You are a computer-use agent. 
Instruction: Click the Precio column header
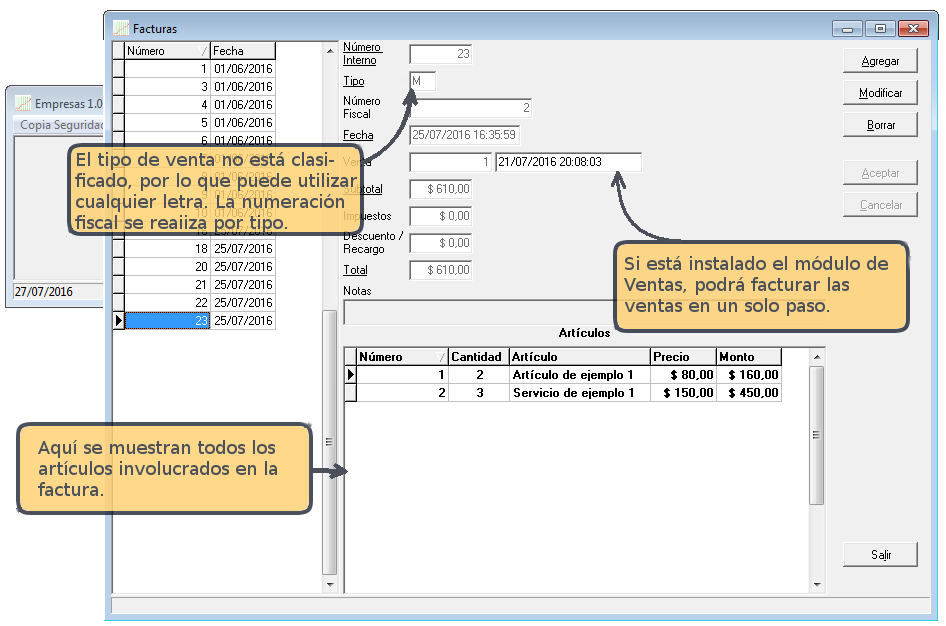coord(684,356)
